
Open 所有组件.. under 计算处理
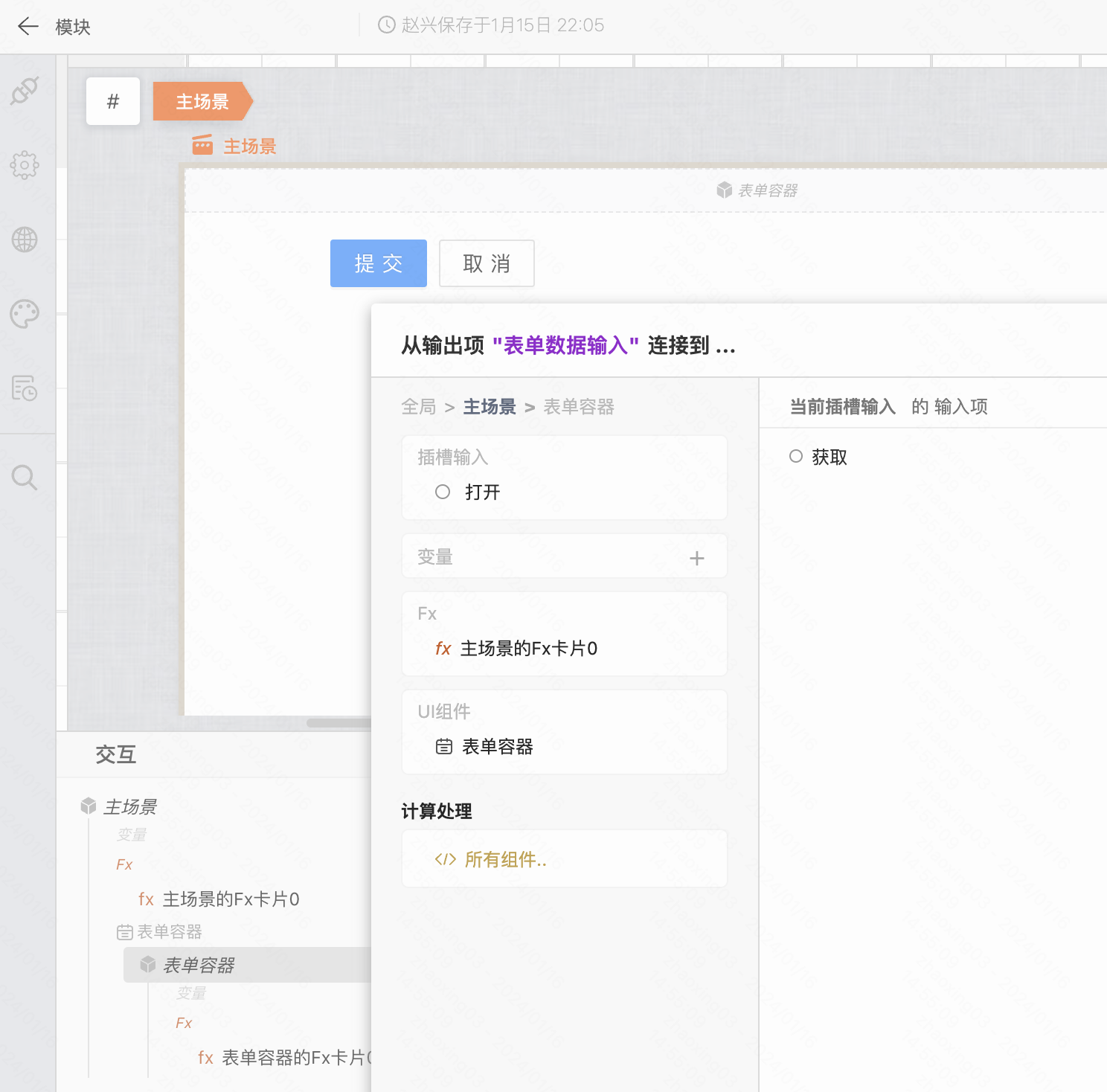click(506, 860)
